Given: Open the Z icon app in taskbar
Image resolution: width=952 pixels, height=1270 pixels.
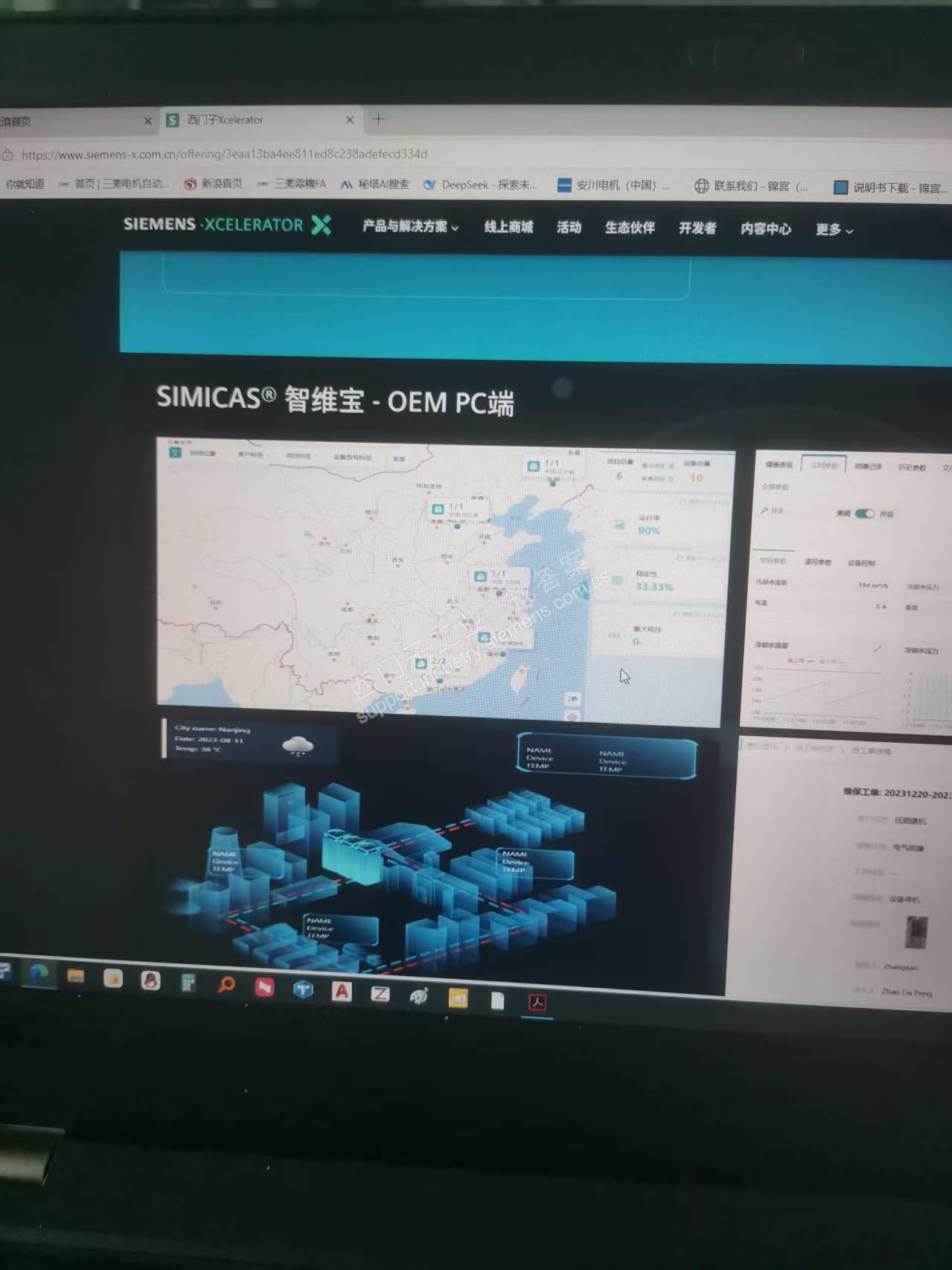Looking at the screenshot, I should [380, 994].
